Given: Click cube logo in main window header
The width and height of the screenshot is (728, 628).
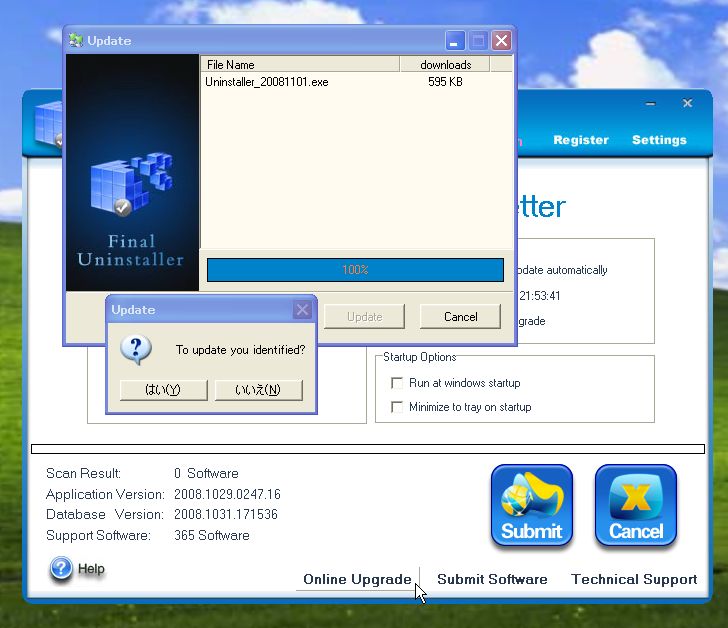Looking at the screenshot, I should coord(48,123).
